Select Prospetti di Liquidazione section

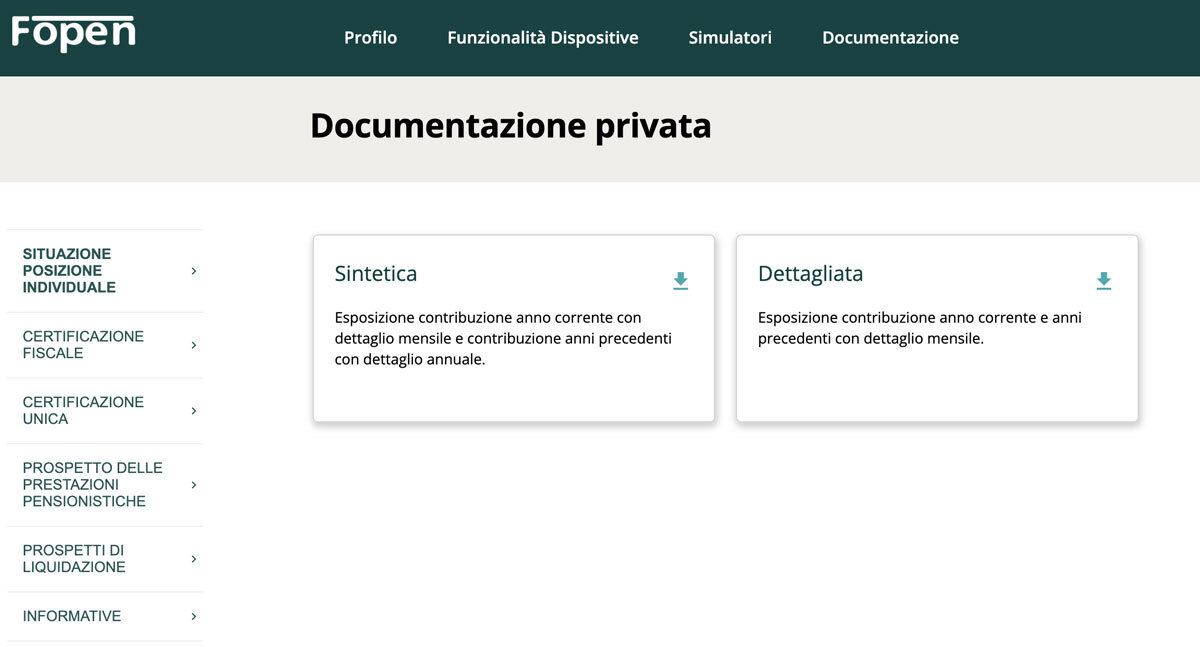pos(105,559)
